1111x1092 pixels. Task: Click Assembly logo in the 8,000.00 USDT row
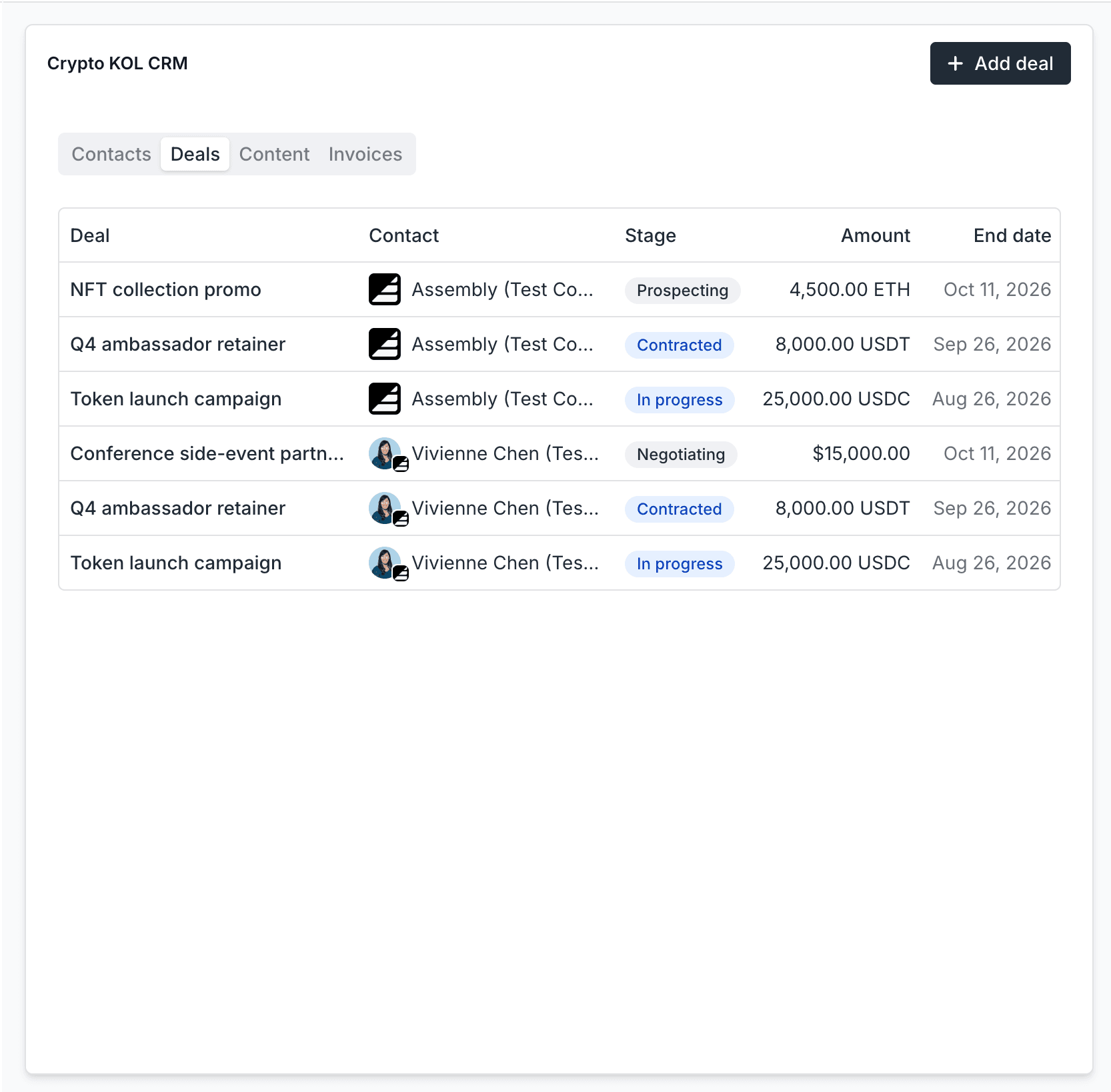pyautogui.click(x=385, y=344)
